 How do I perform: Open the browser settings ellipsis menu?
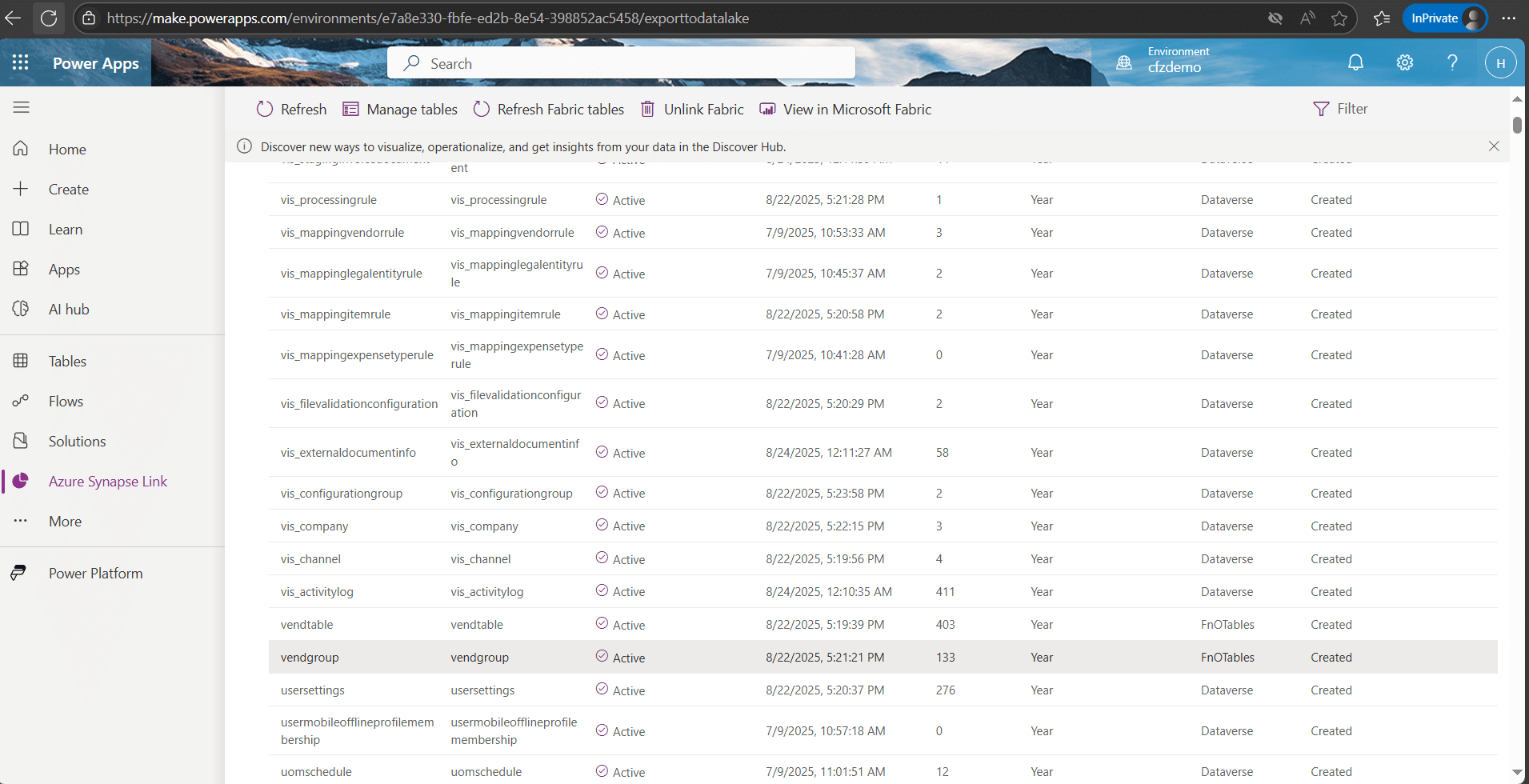[x=1508, y=18]
